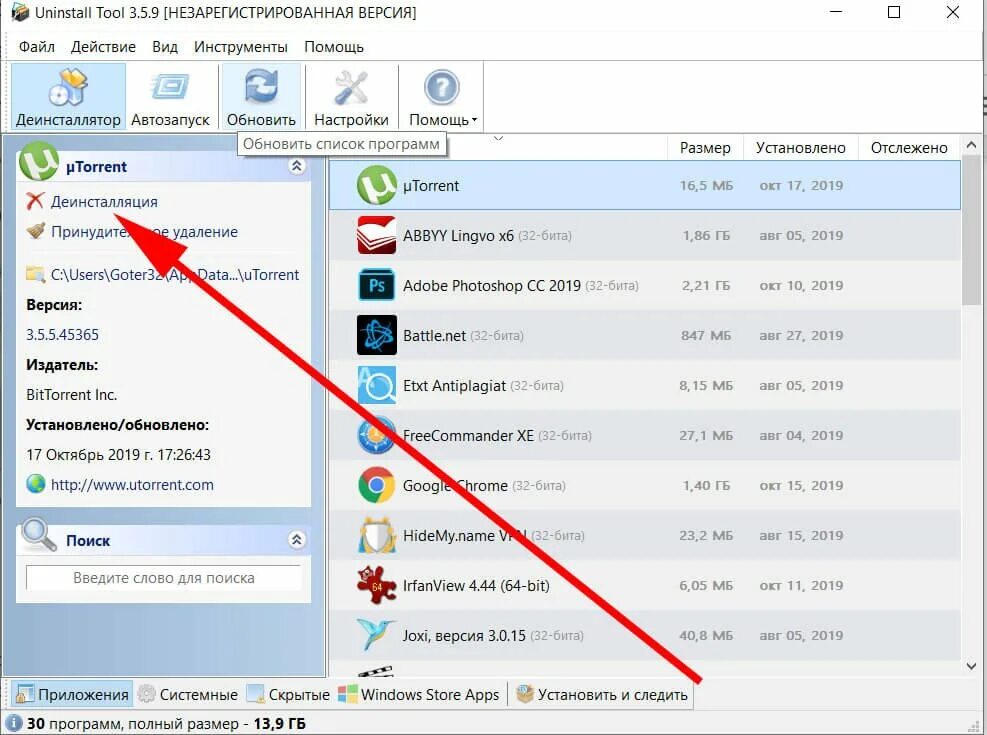The width and height of the screenshot is (987, 735).
Task: Click the info icon in status bar
Action: [13, 724]
